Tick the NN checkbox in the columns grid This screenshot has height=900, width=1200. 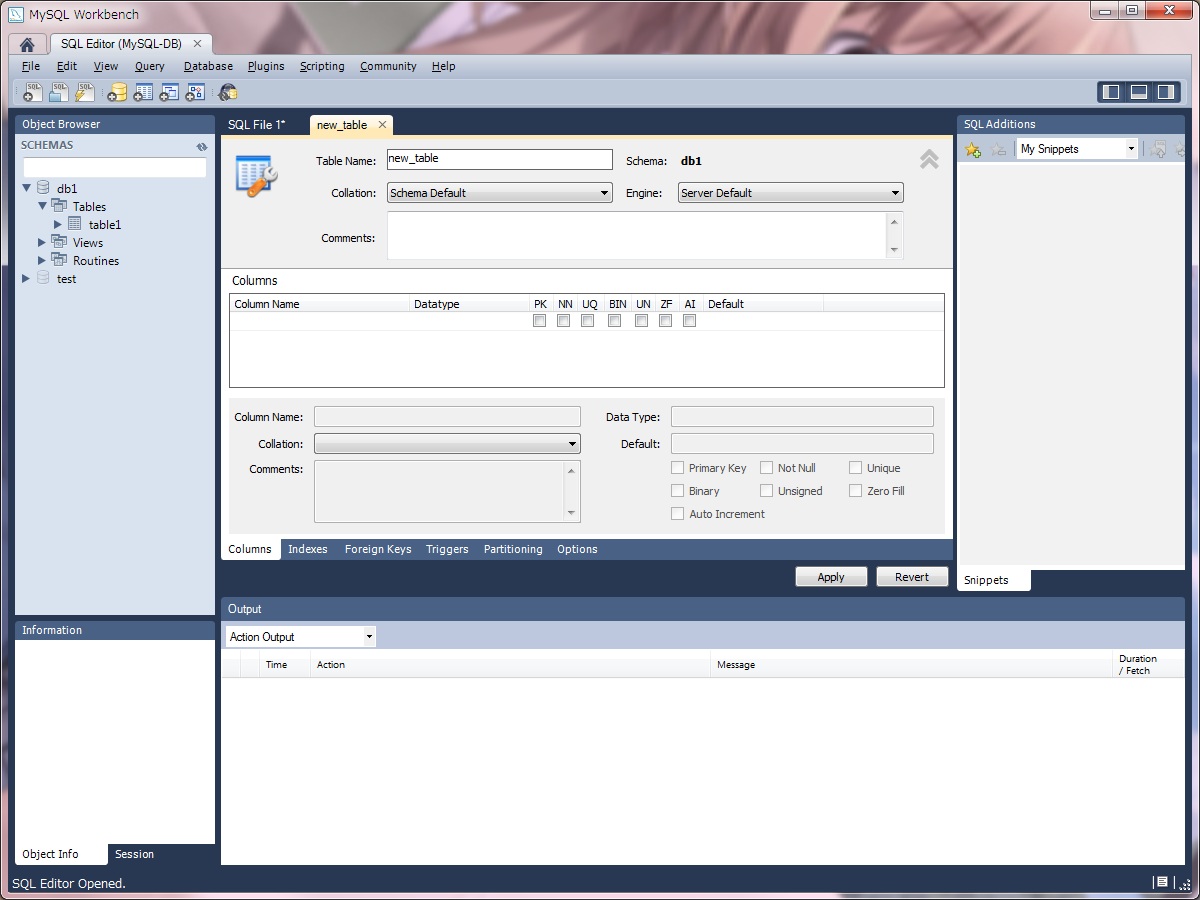pyautogui.click(x=563, y=321)
